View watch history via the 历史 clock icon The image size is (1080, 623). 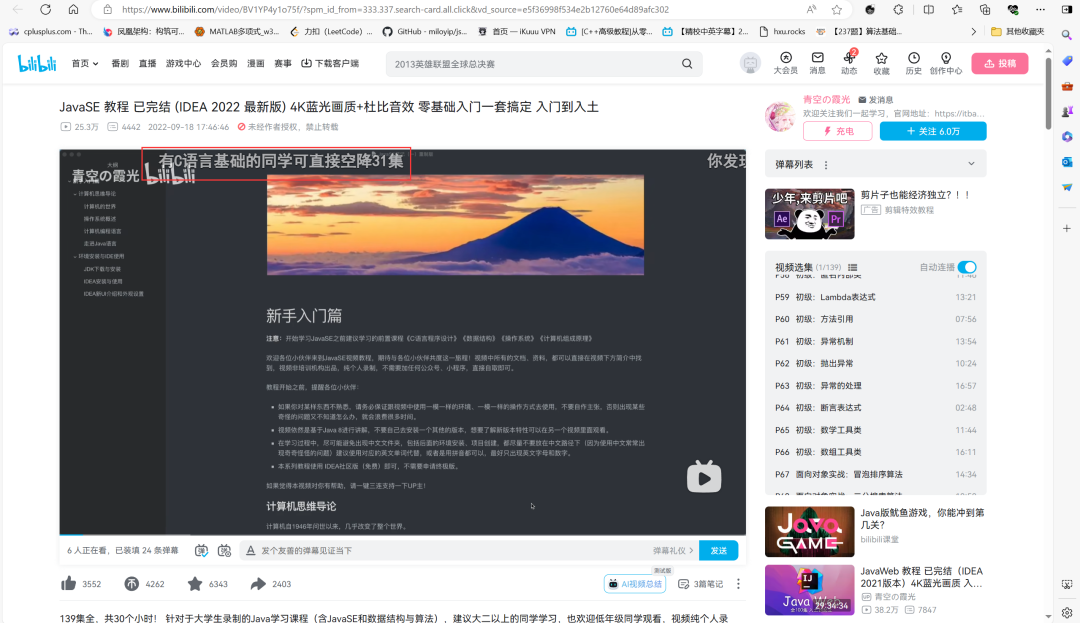tap(913, 62)
